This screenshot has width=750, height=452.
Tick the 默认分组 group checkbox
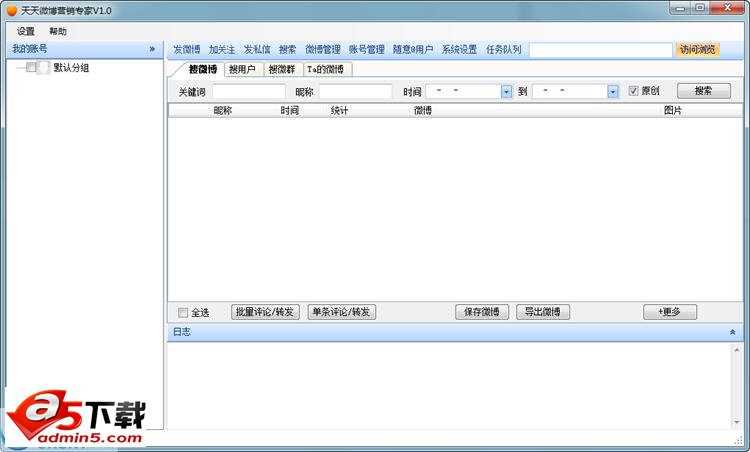coord(31,67)
